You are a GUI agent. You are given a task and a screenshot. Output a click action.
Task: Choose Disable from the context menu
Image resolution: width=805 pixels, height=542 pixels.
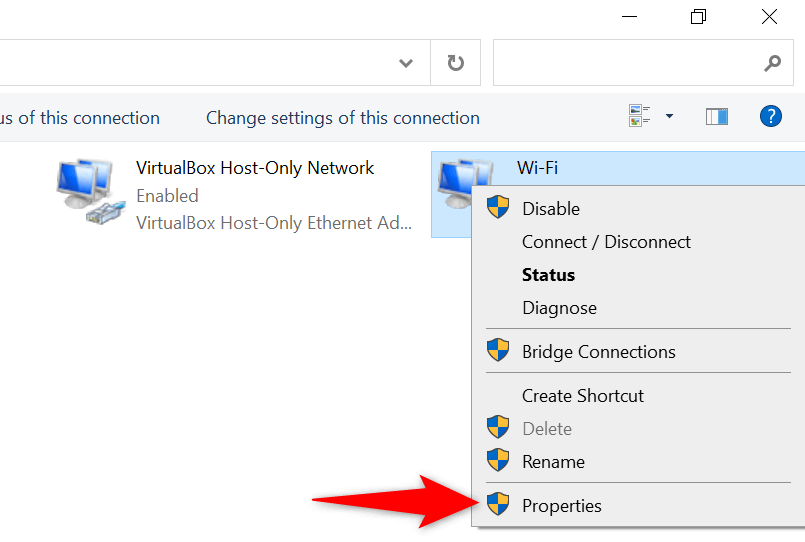pyautogui.click(x=551, y=209)
